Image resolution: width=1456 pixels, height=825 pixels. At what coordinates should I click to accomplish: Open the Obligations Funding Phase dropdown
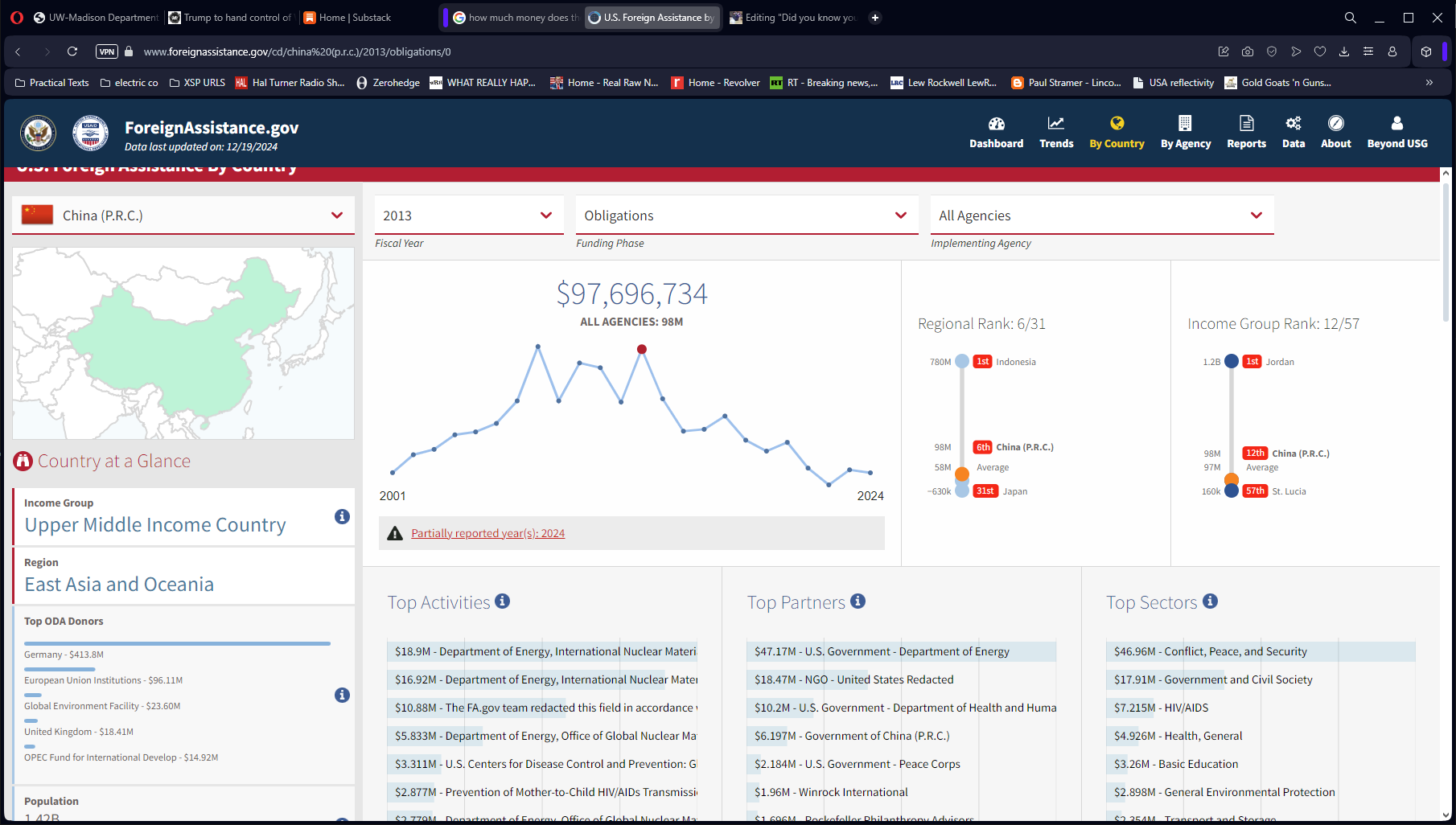[x=747, y=215]
